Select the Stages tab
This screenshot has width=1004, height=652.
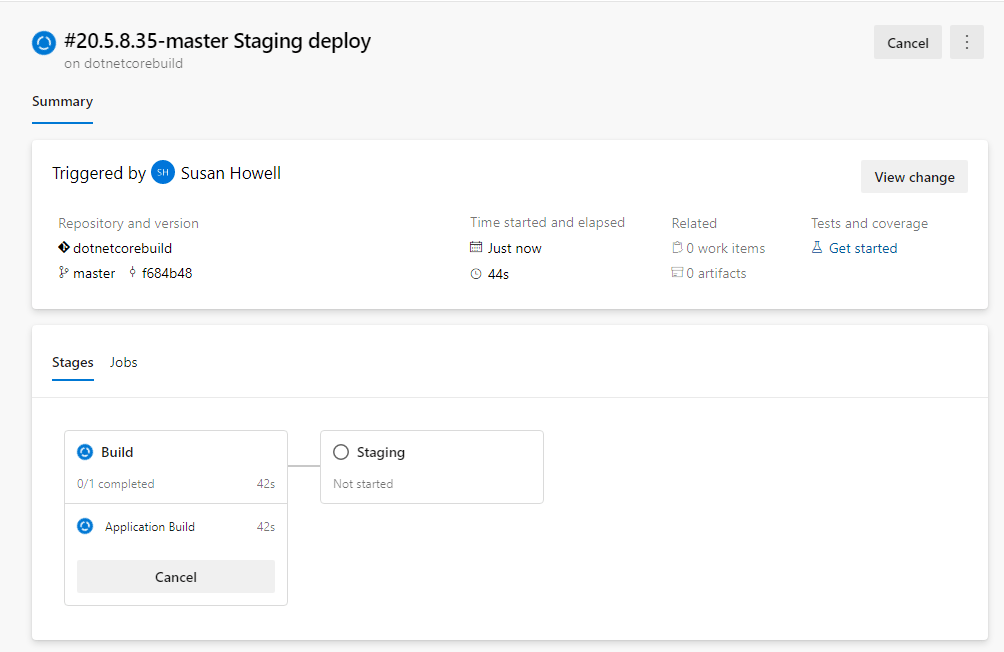tap(72, 362)
